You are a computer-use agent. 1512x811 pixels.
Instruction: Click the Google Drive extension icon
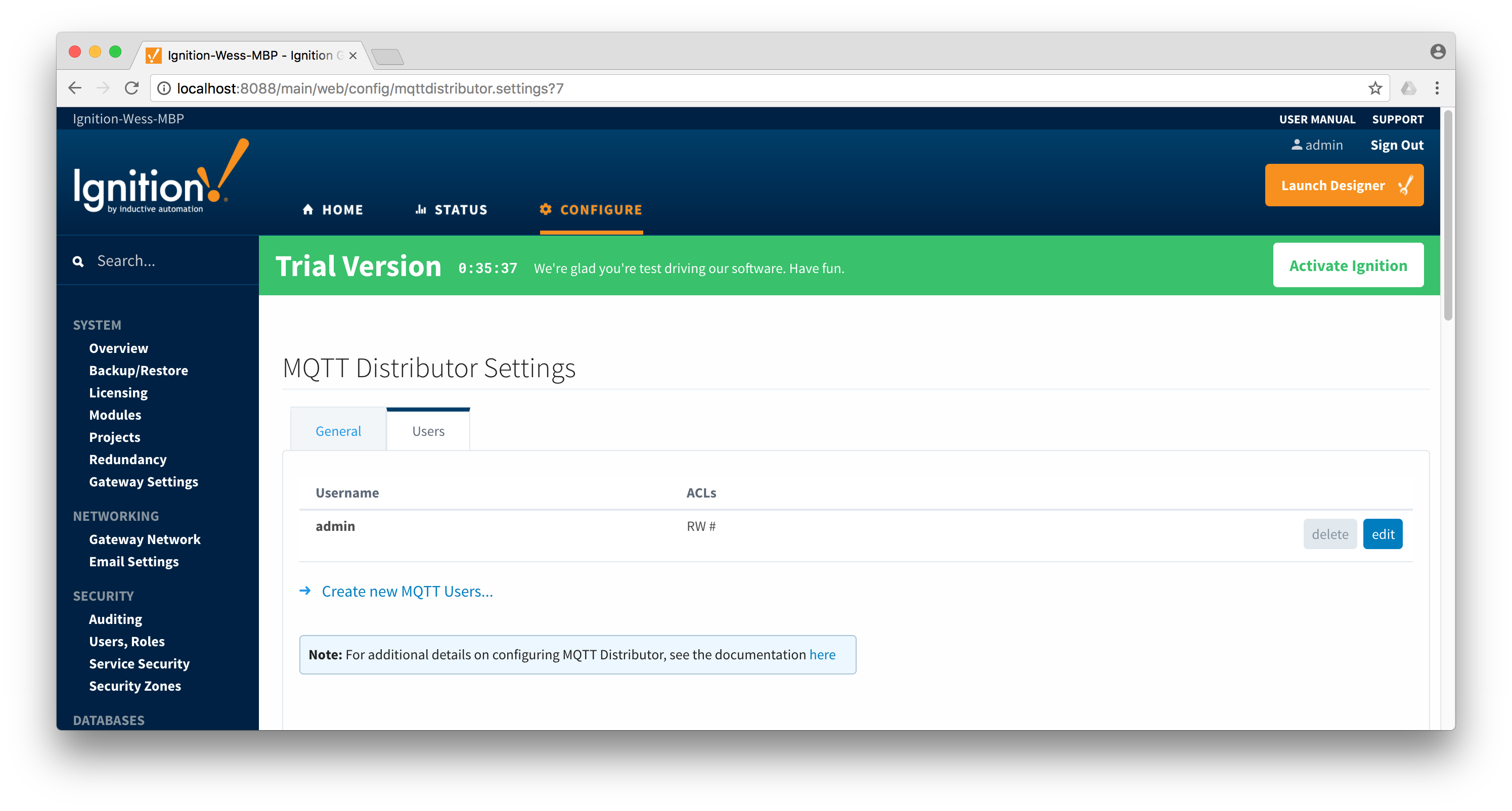[x=1409, y=88]
